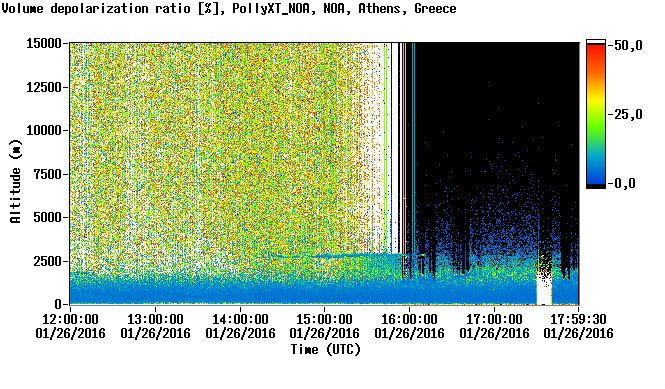The height and width of the screenshot is (389, 665).
Task: Click the red top of the colorbar
Action: [596, 49]
